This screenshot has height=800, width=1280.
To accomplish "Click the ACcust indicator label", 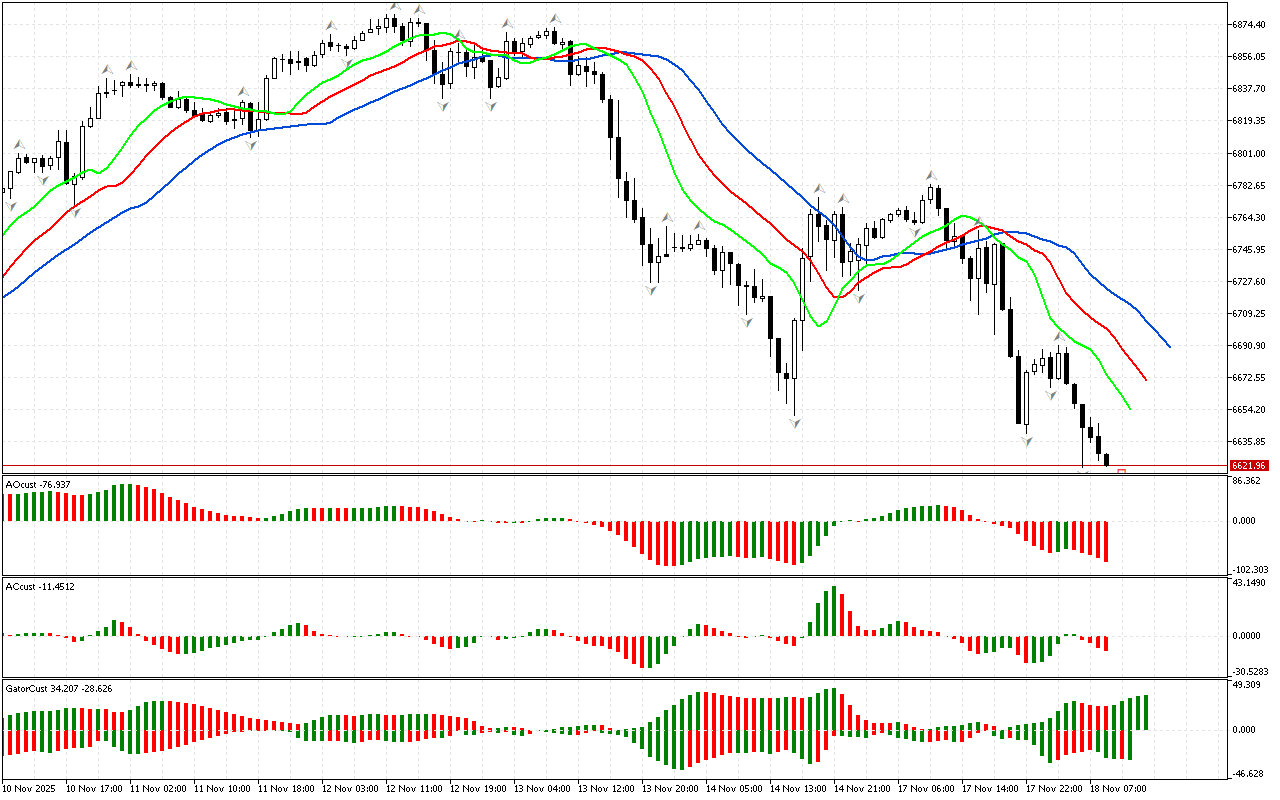I will [40, 586].
